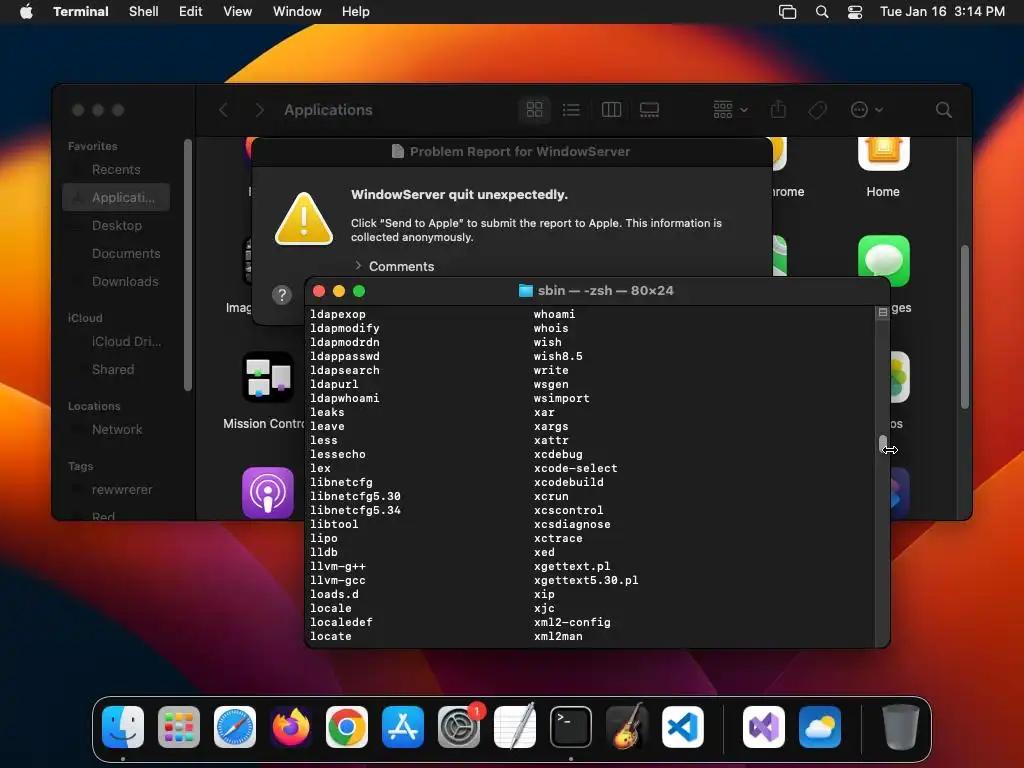Image resolution: width=1024 pixels, height=768 pixels.
Task: Open the View menu
Action: 238,11
